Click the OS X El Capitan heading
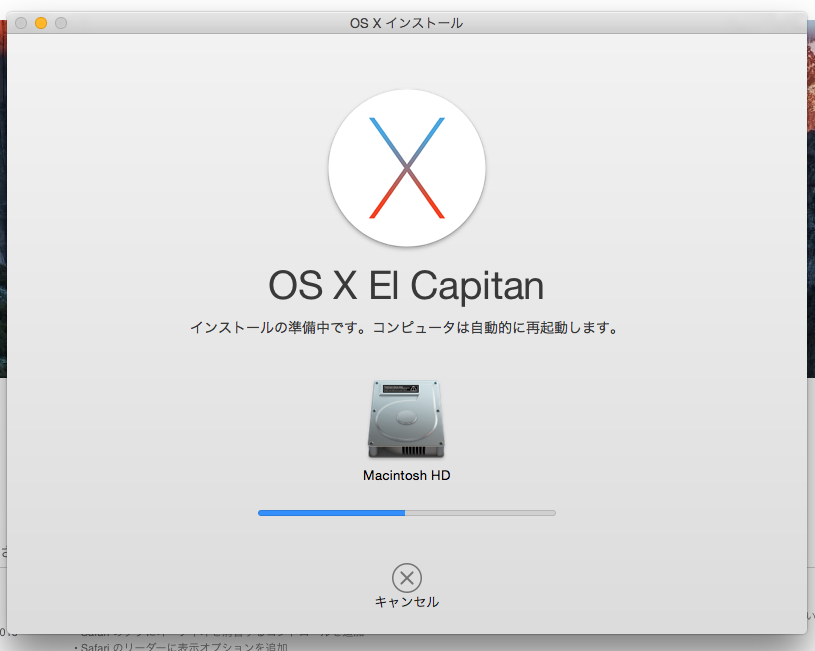 click(406, 285)
